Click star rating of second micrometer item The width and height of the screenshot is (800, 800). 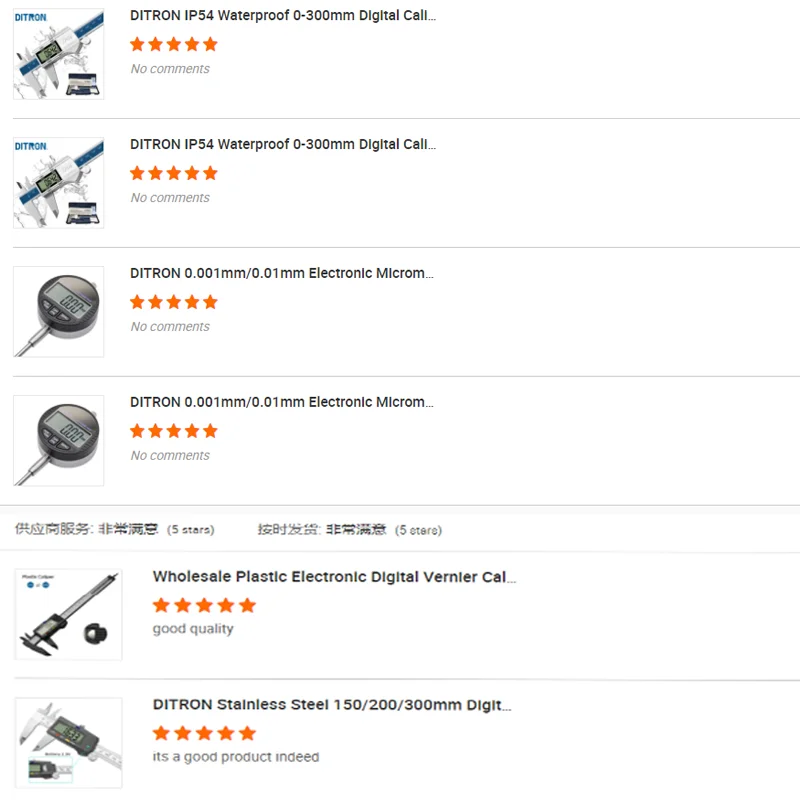pos(174,431)
